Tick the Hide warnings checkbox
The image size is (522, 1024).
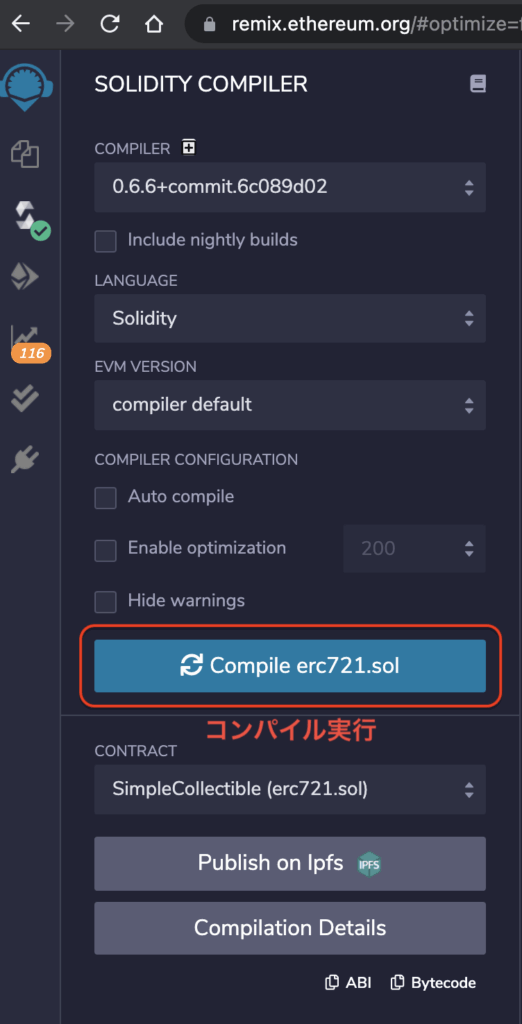click(x=106, y=601)
